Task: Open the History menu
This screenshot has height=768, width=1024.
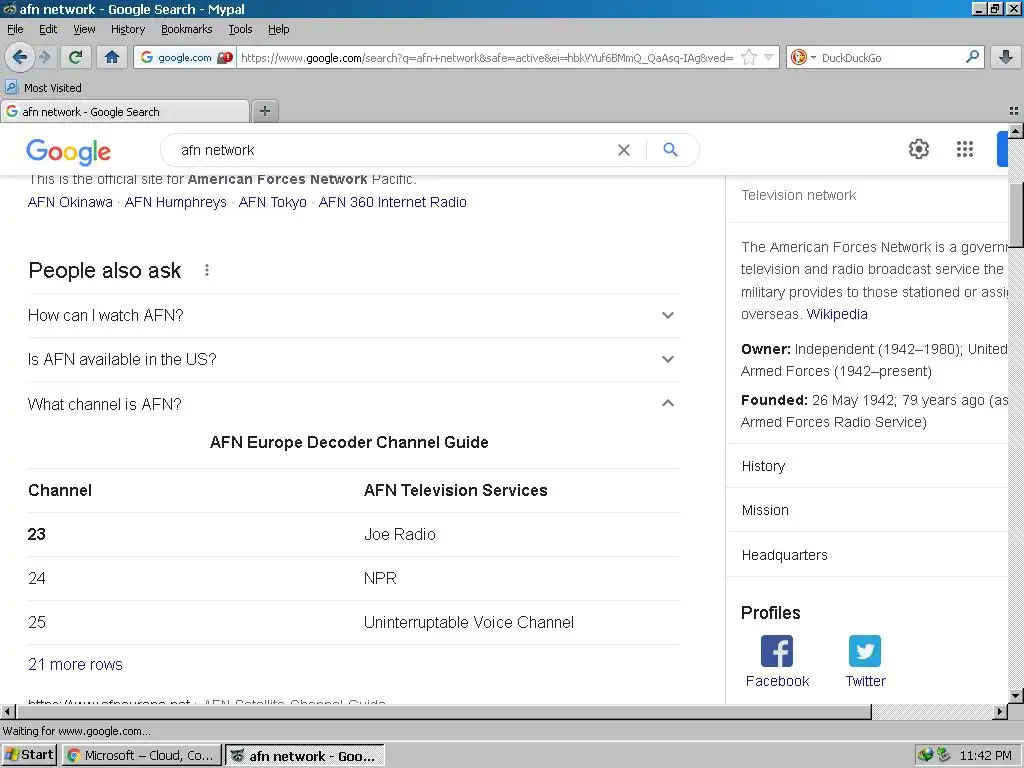Action: 128,29
